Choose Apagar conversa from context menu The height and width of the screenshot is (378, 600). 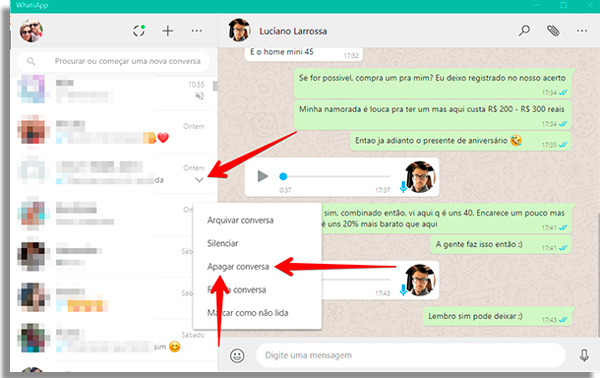pos(238,267)
